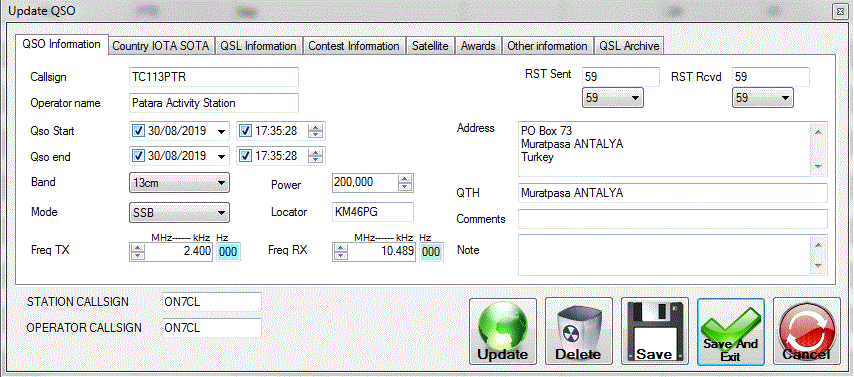This screenshot has height=377, width=854.
Task: Expand the Band dropdown showing 13cm
Action: (179, 183)
